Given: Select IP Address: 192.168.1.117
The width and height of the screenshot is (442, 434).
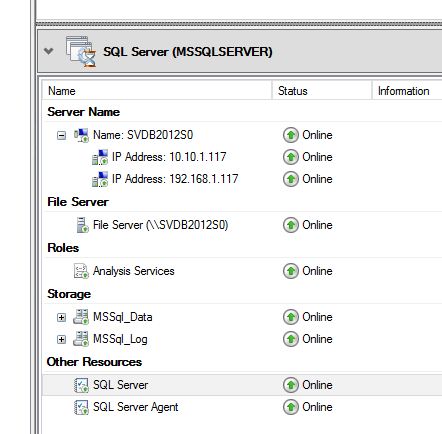Looking at the screenshot, I should click(175, 179).
